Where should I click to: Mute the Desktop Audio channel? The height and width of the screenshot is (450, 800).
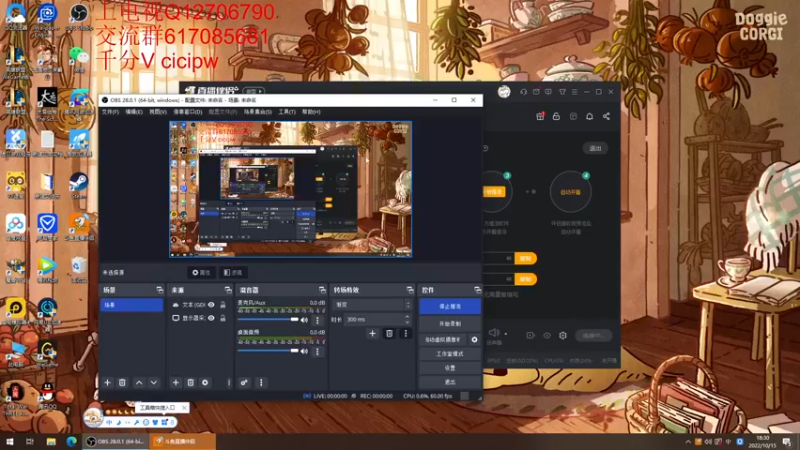305,352
